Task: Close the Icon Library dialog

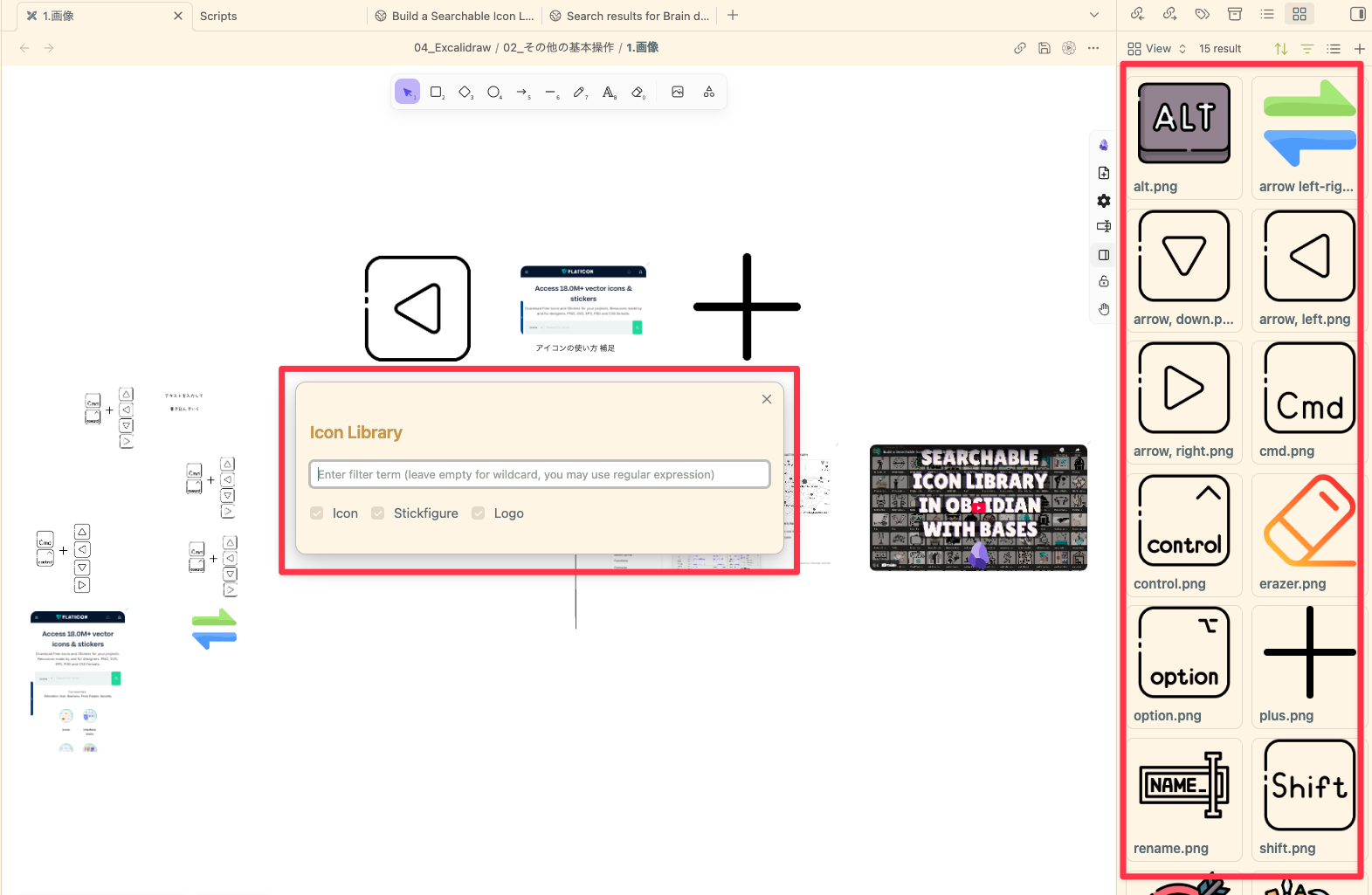Action: point(767,399)
